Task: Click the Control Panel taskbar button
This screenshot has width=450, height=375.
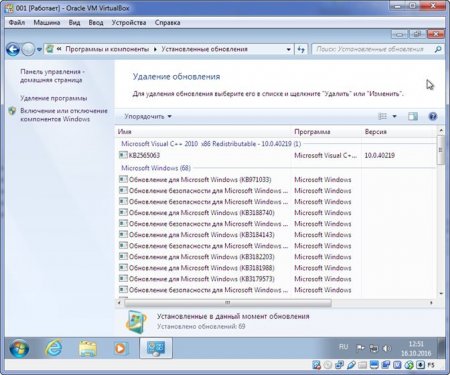Action: click(x=156, y=348)
